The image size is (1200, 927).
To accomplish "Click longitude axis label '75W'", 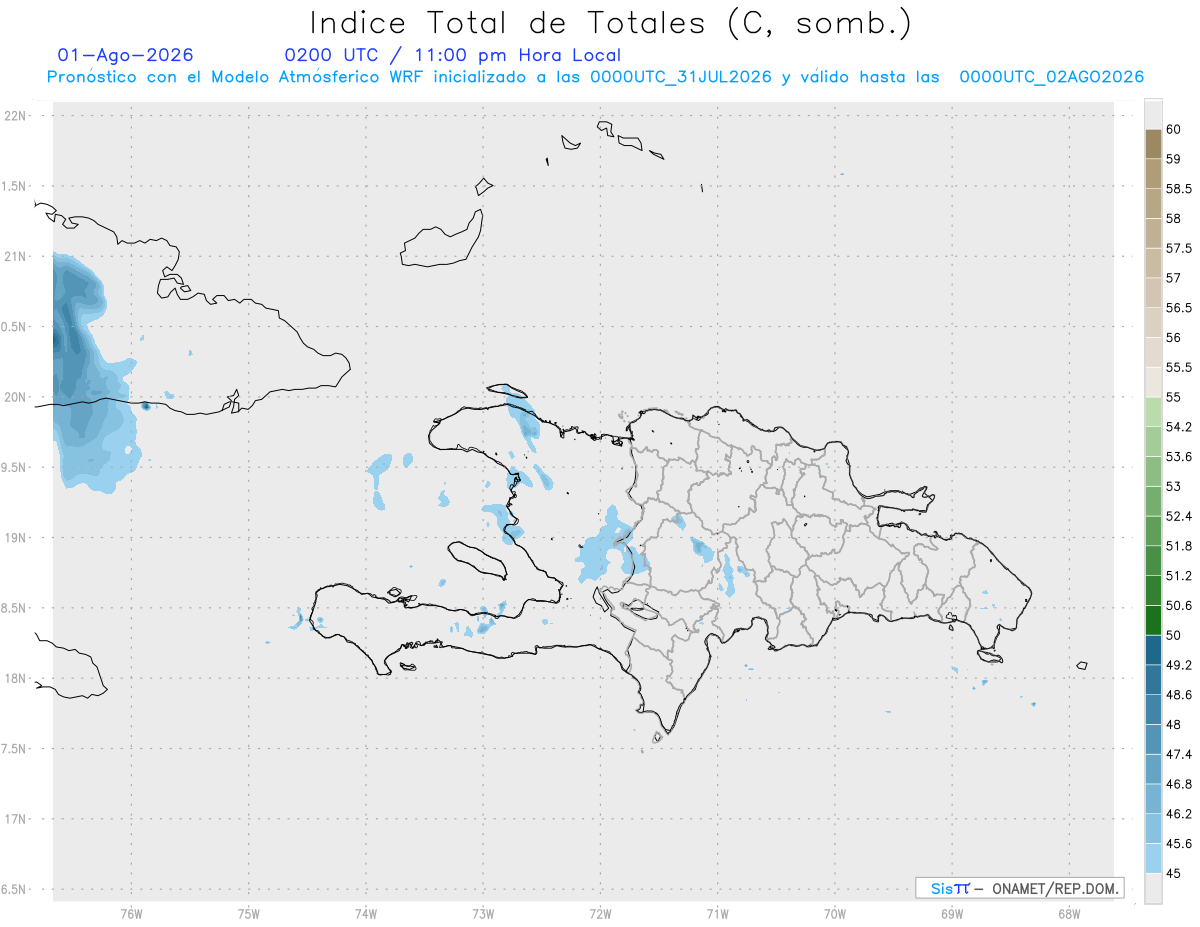I will (x=249, y=913).
